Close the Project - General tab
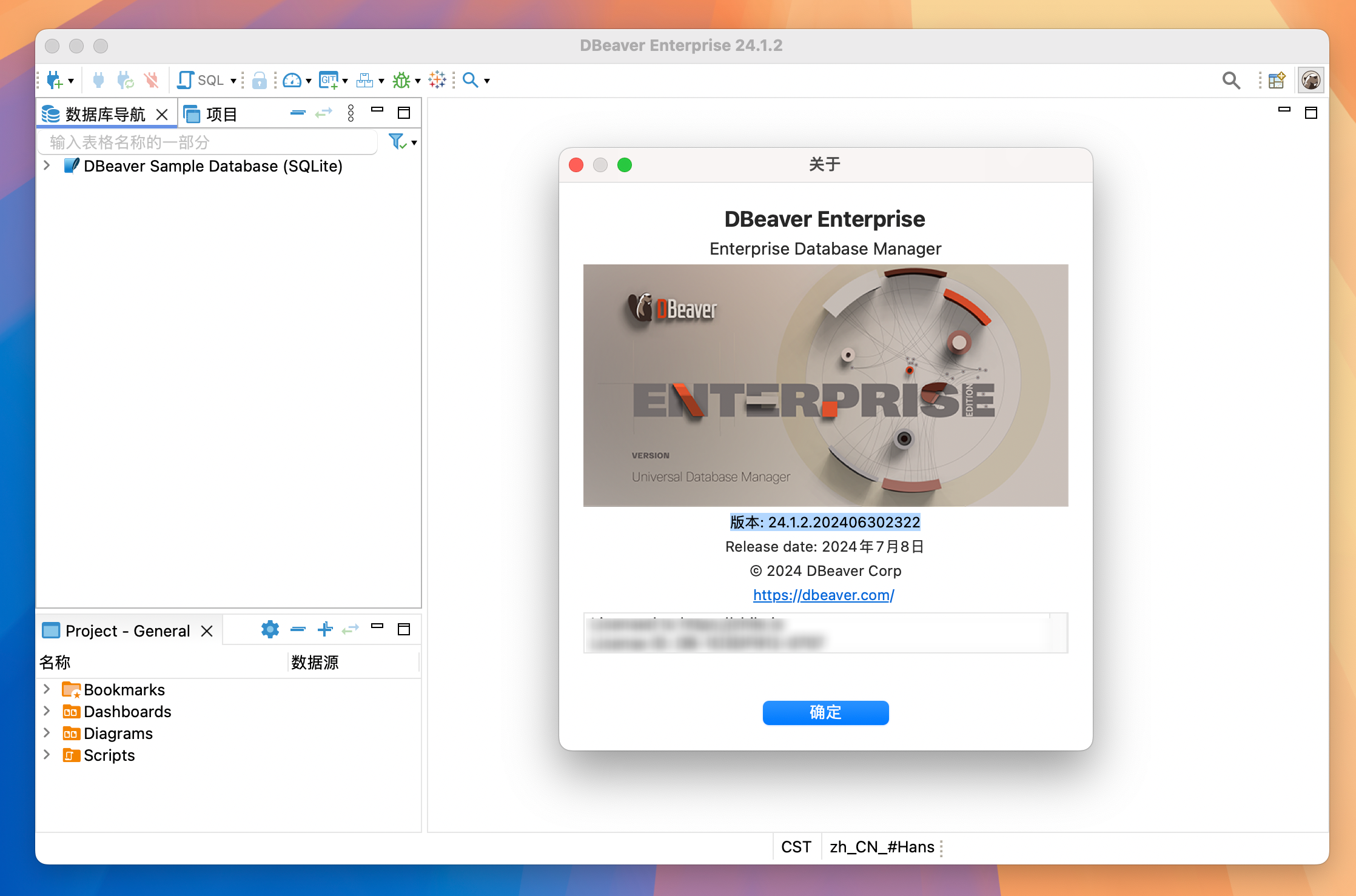This screenshot has height=896, width=1356. (x=207, y=631)
